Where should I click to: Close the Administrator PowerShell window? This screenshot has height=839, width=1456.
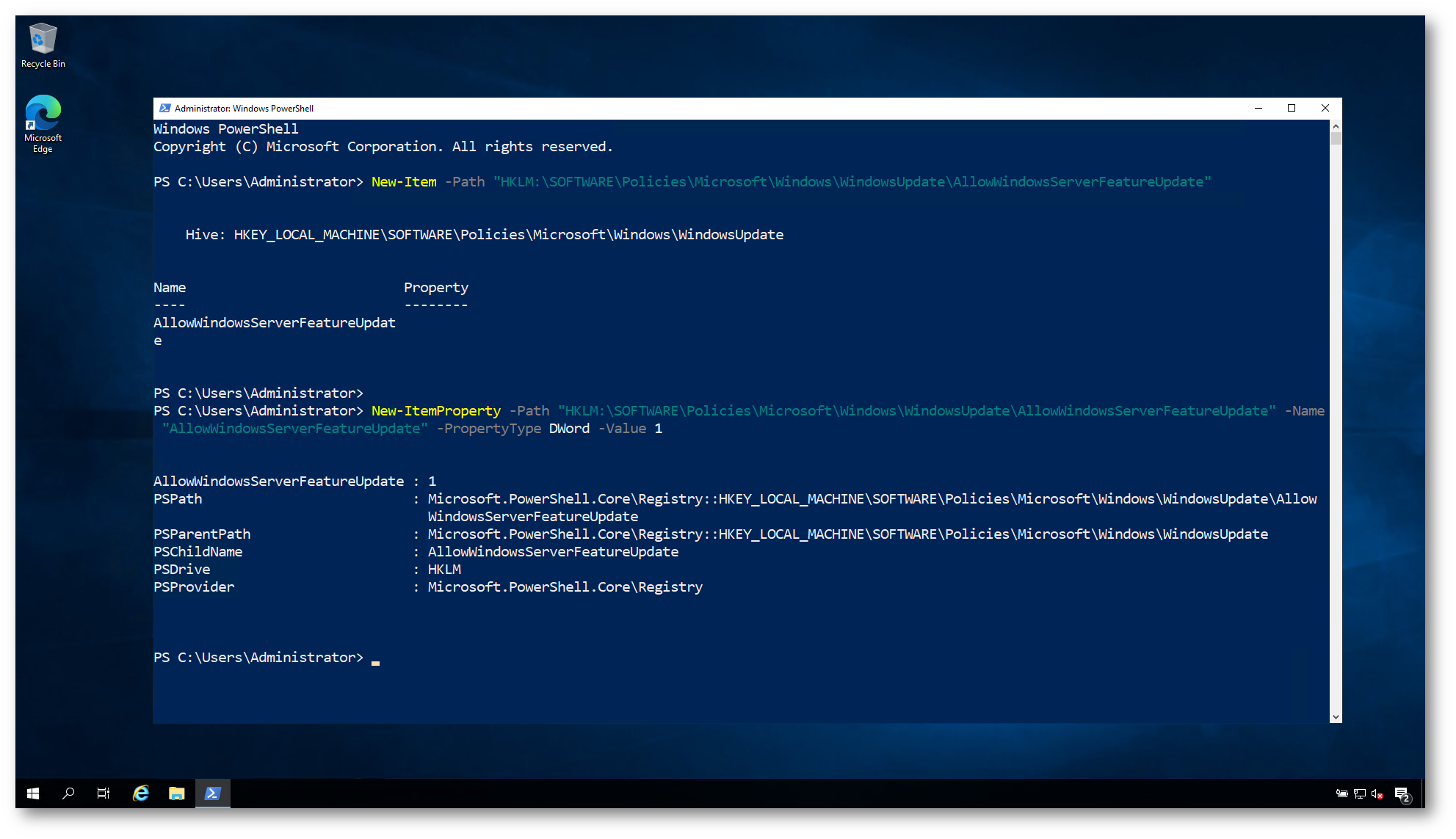pos(1325,108)
